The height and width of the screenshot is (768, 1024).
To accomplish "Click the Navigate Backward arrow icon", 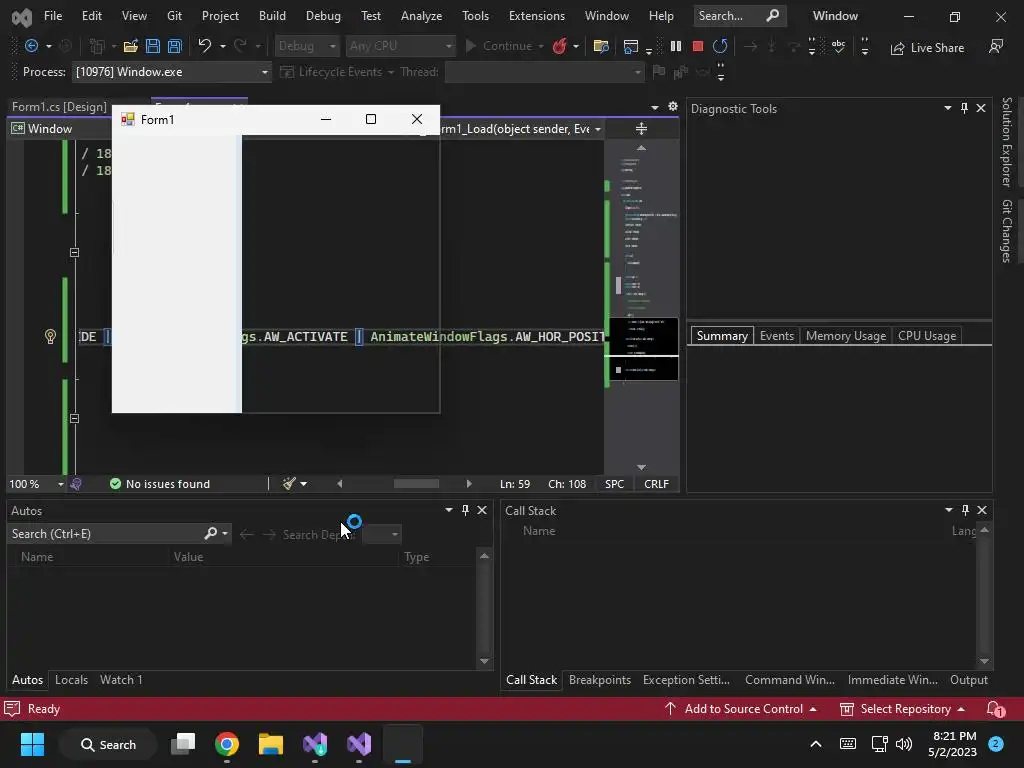I will 31,46.
